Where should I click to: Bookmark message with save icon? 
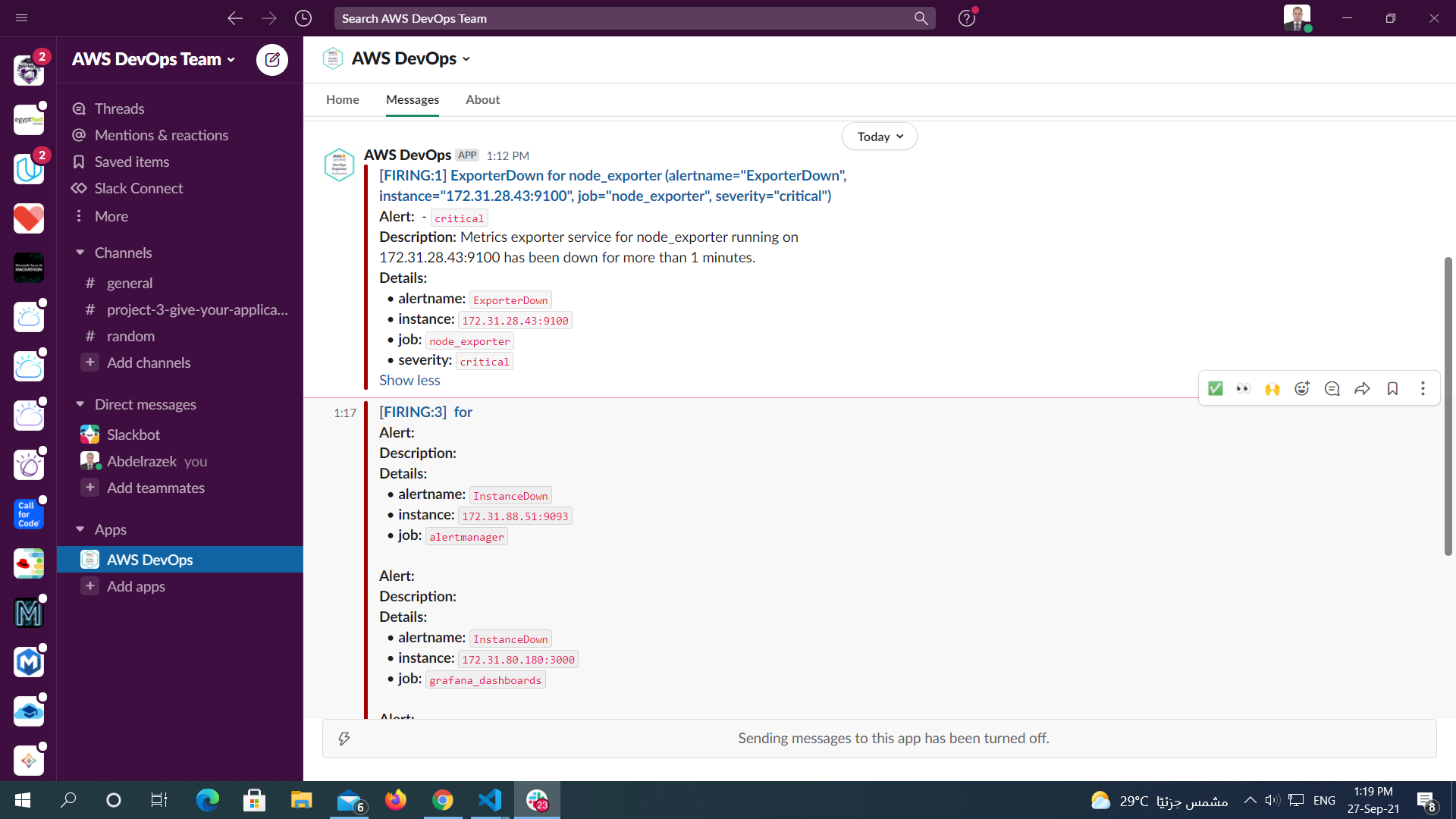tap(1392, 388)
